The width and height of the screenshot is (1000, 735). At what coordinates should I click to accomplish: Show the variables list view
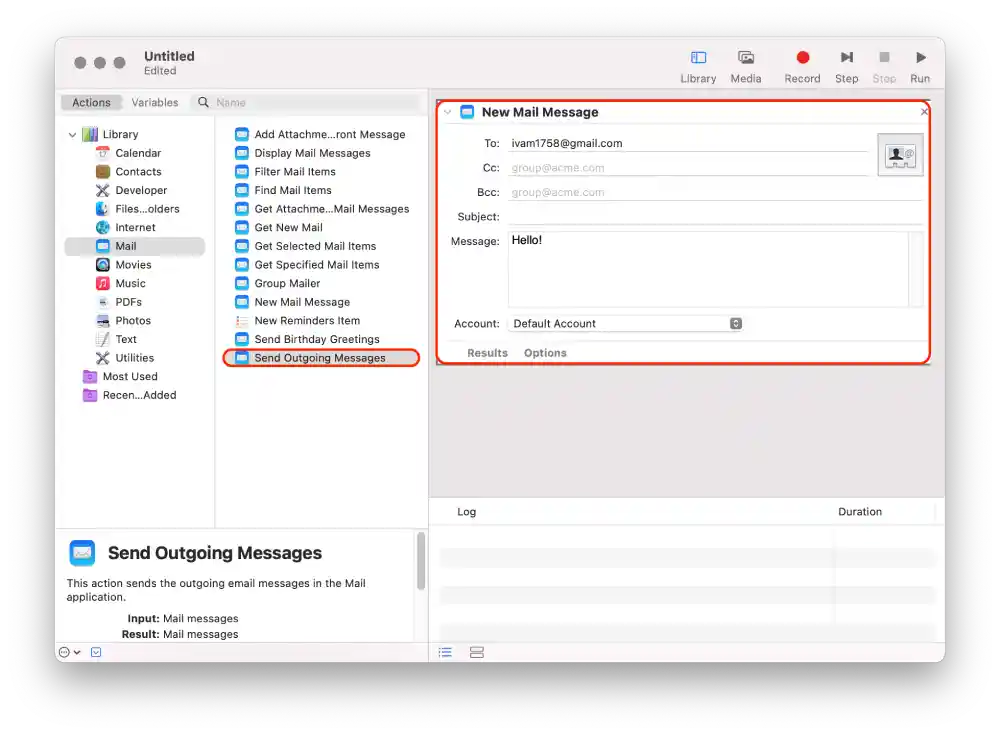pyautogui.click(x=476, y=652)
